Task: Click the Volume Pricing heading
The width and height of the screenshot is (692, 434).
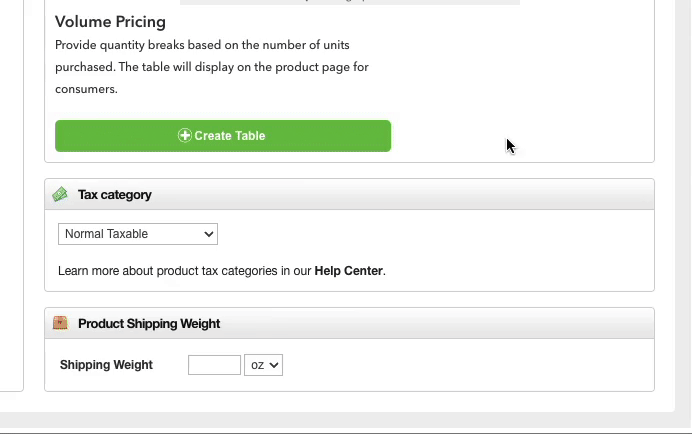Action: [110, 22]
